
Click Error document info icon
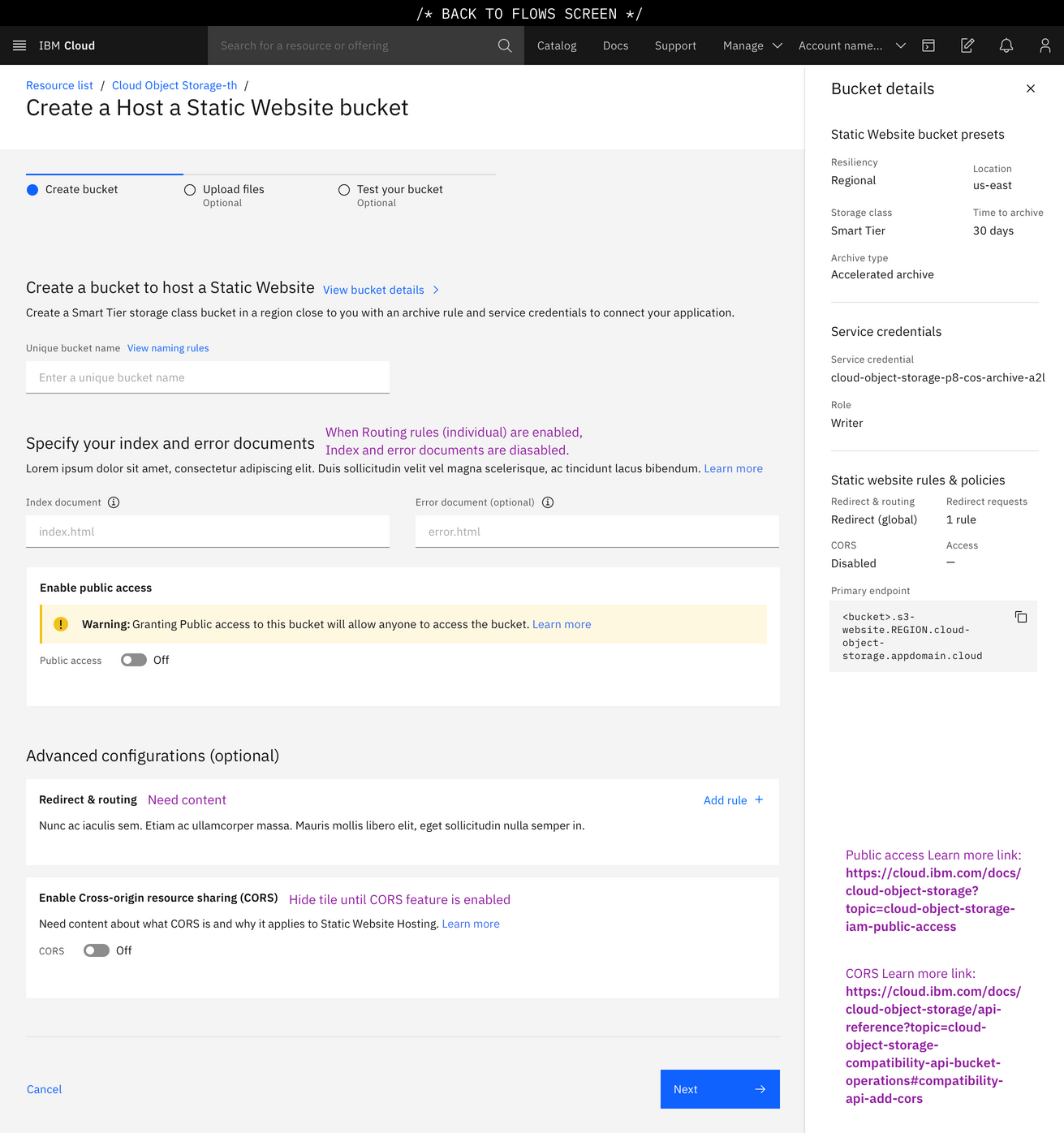548,502
